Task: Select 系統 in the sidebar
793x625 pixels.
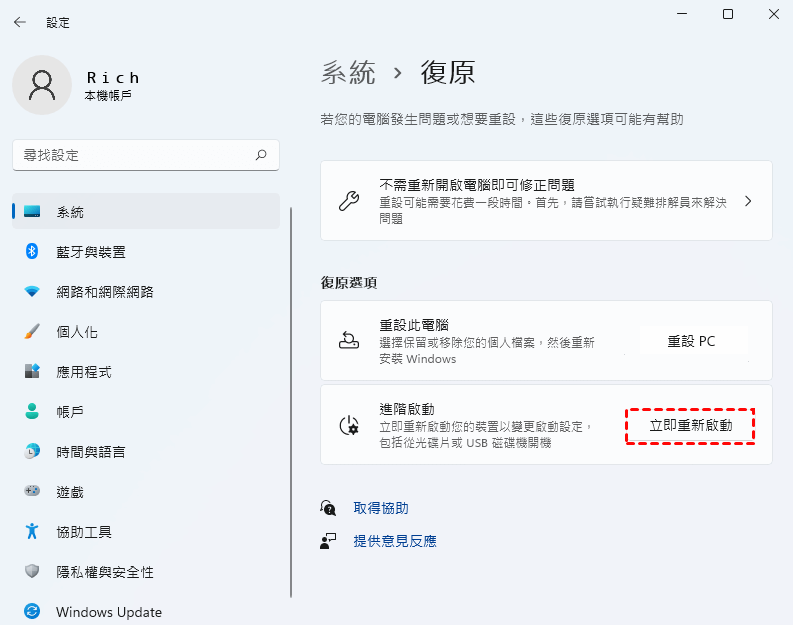Action: [x=70, y=212]
